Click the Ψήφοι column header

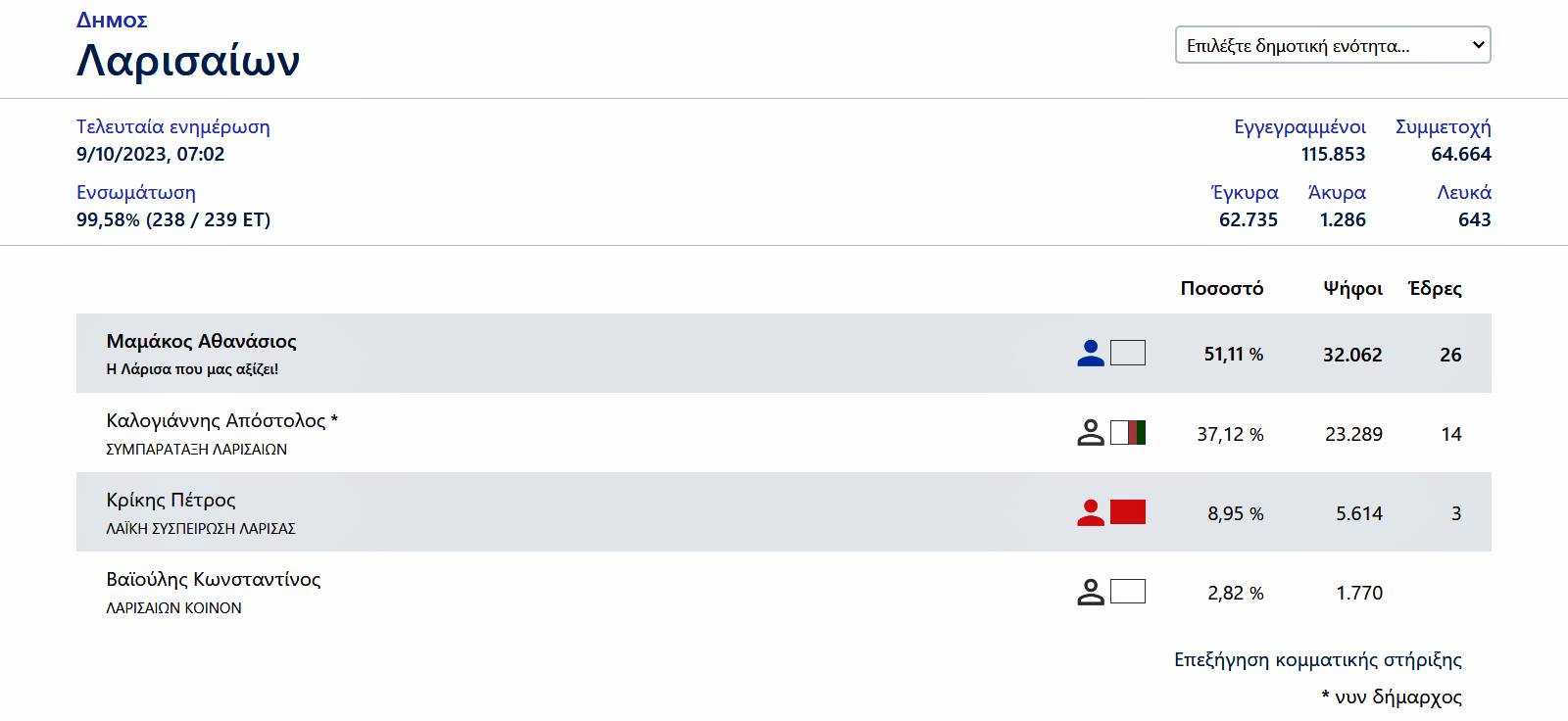(1352, 288)
